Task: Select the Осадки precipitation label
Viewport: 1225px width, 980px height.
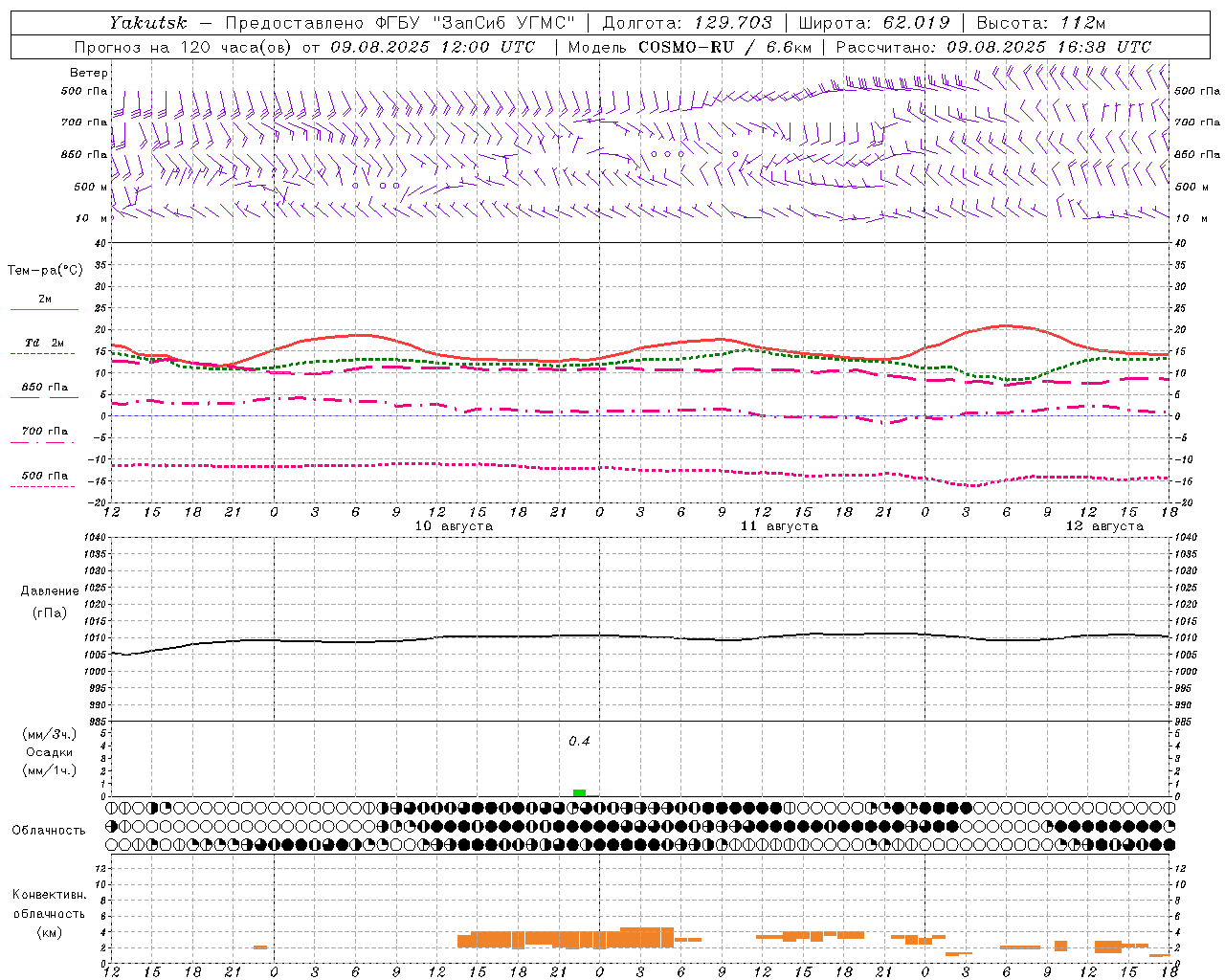Action: 50,752
